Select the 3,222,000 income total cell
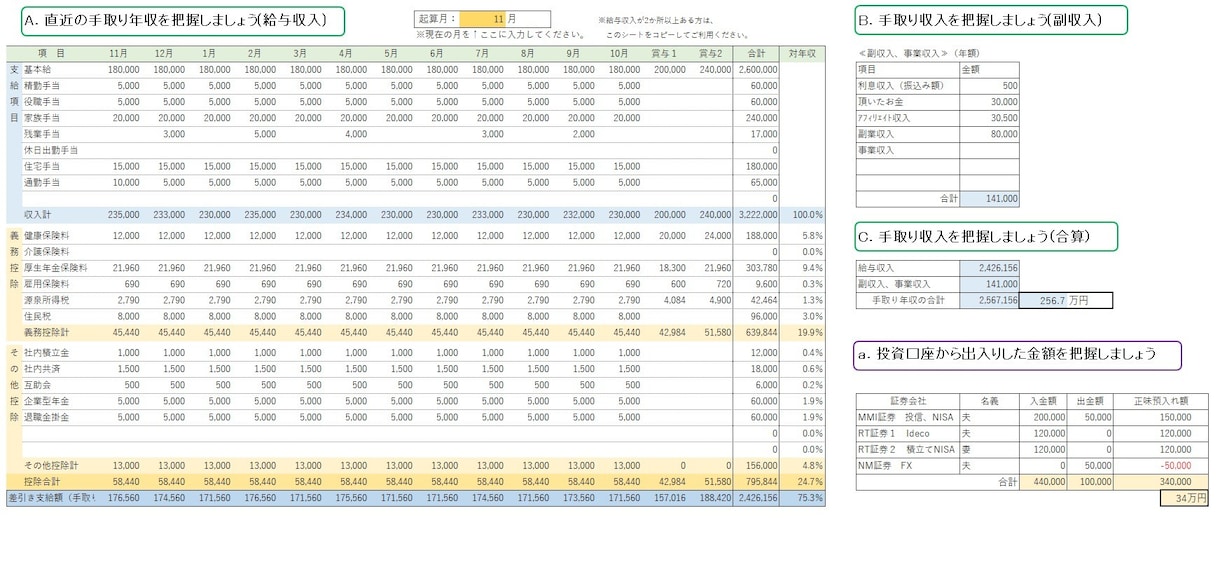The height and width of the screenshot is (567, 1220). (x=757, y=215)
